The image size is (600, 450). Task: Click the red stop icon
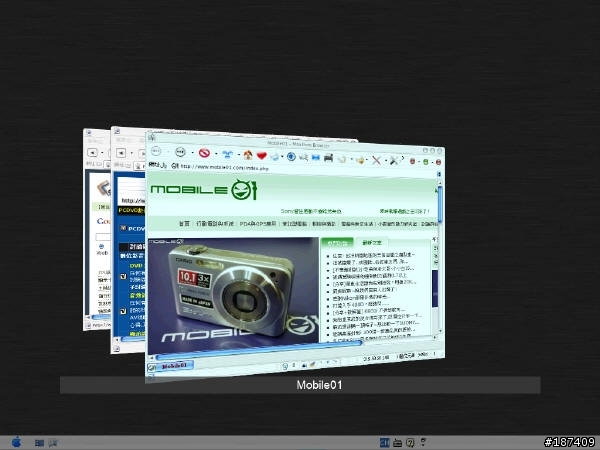pyautogui.click(x=204, y=153)
